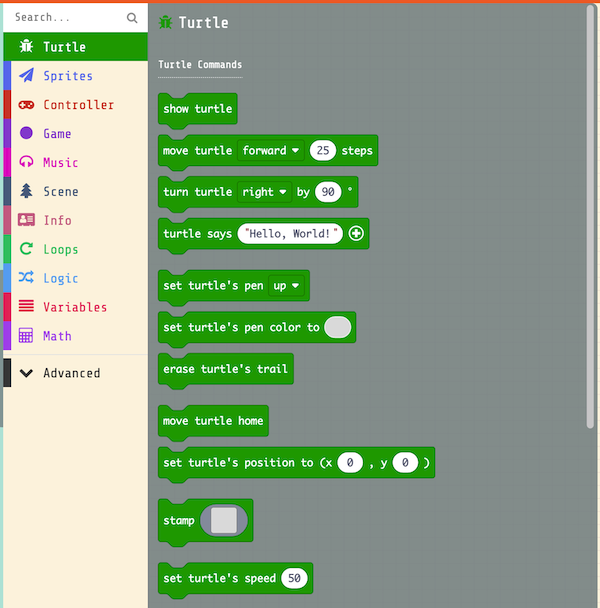
Task: Click the Controller gamepad icon
Action: (x=26, y=105)
